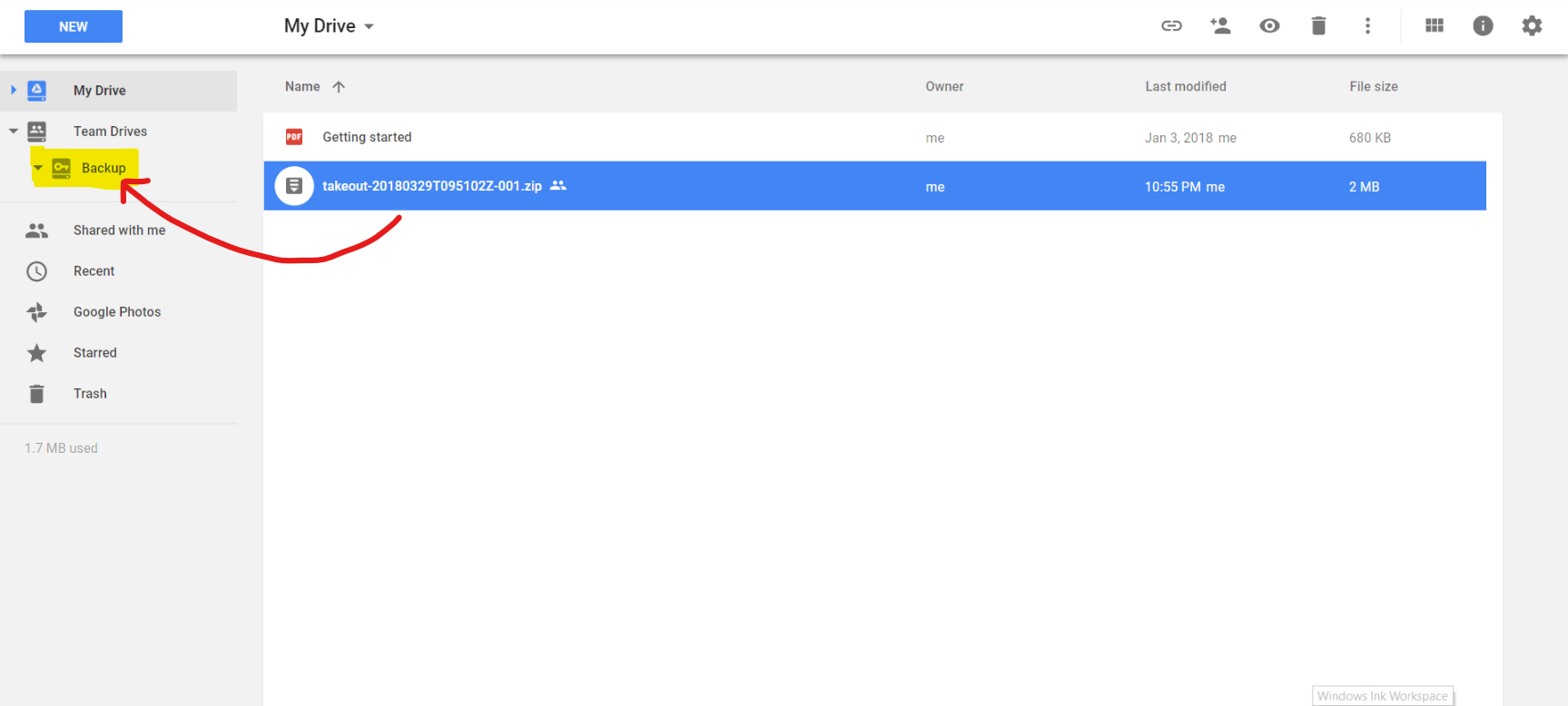Remove file with the trash can toolbar icon
Image resolution: width=1568 pixels, height=706 pixels.
(x=1318, y=26)
